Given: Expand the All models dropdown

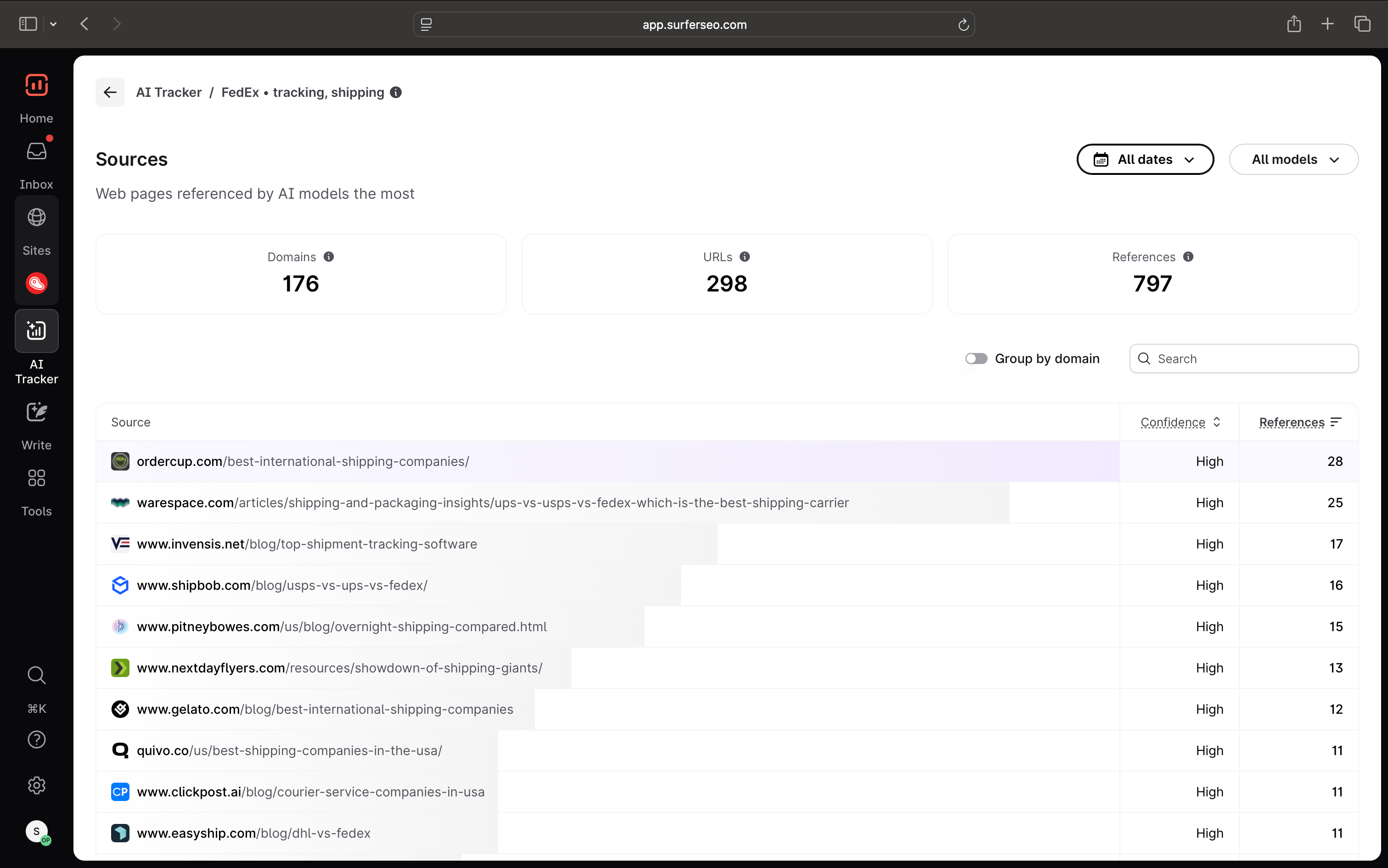Looking at the screenshot, I should [x=1293, y=160].
